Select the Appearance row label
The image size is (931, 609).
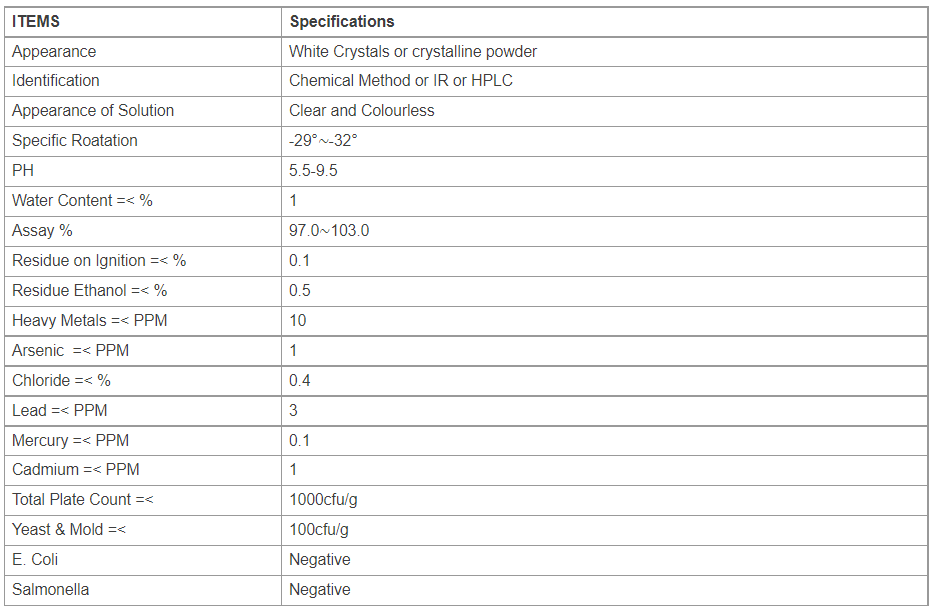coord(54,52)
